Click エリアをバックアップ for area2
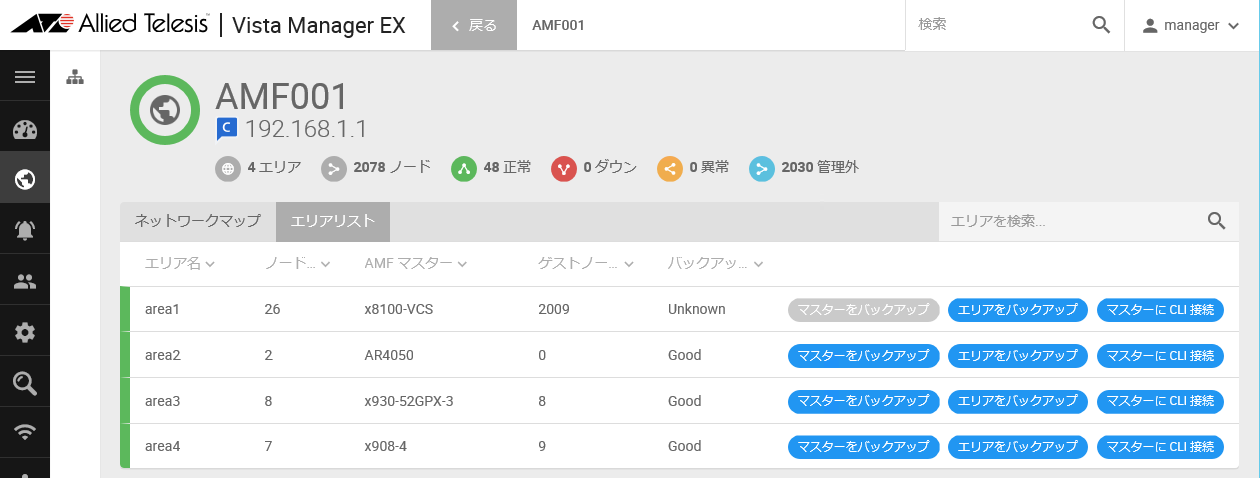 [x=1017, y=356]
